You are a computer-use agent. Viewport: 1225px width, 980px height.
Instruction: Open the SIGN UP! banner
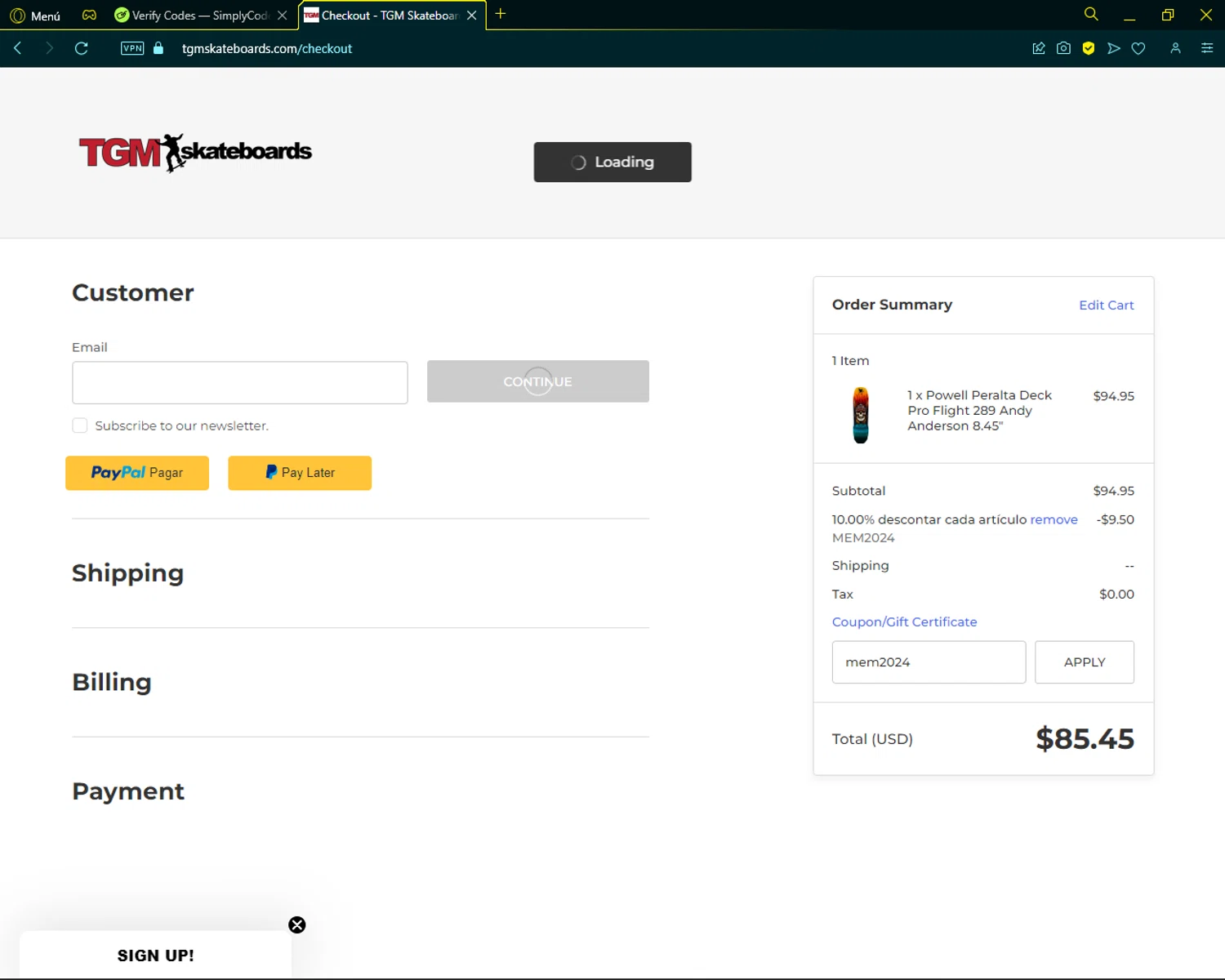coord(155,955)
